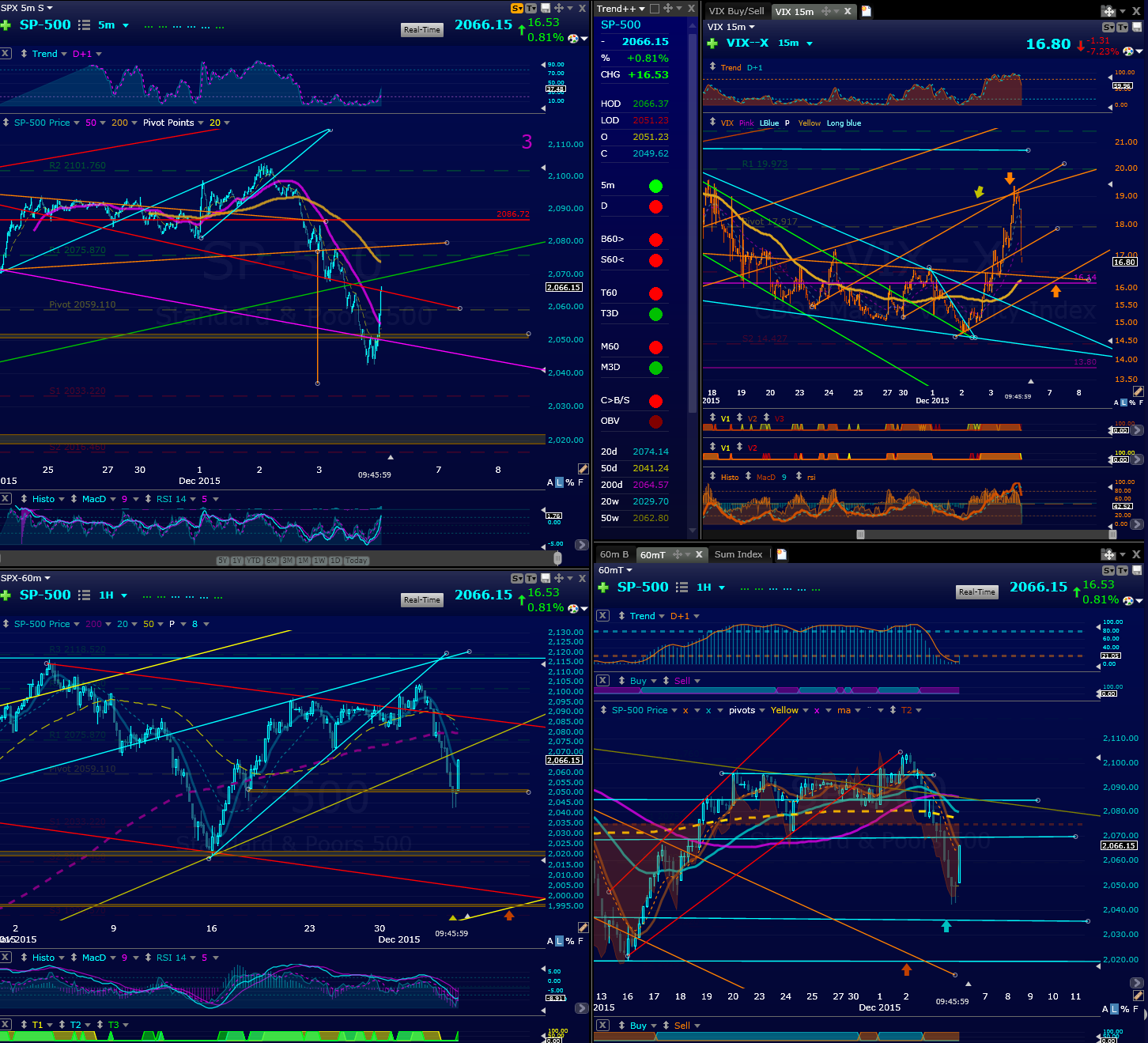The image size is (1148, 1043).
Task: Select the YTD time range button
Action: coord(254,561)
